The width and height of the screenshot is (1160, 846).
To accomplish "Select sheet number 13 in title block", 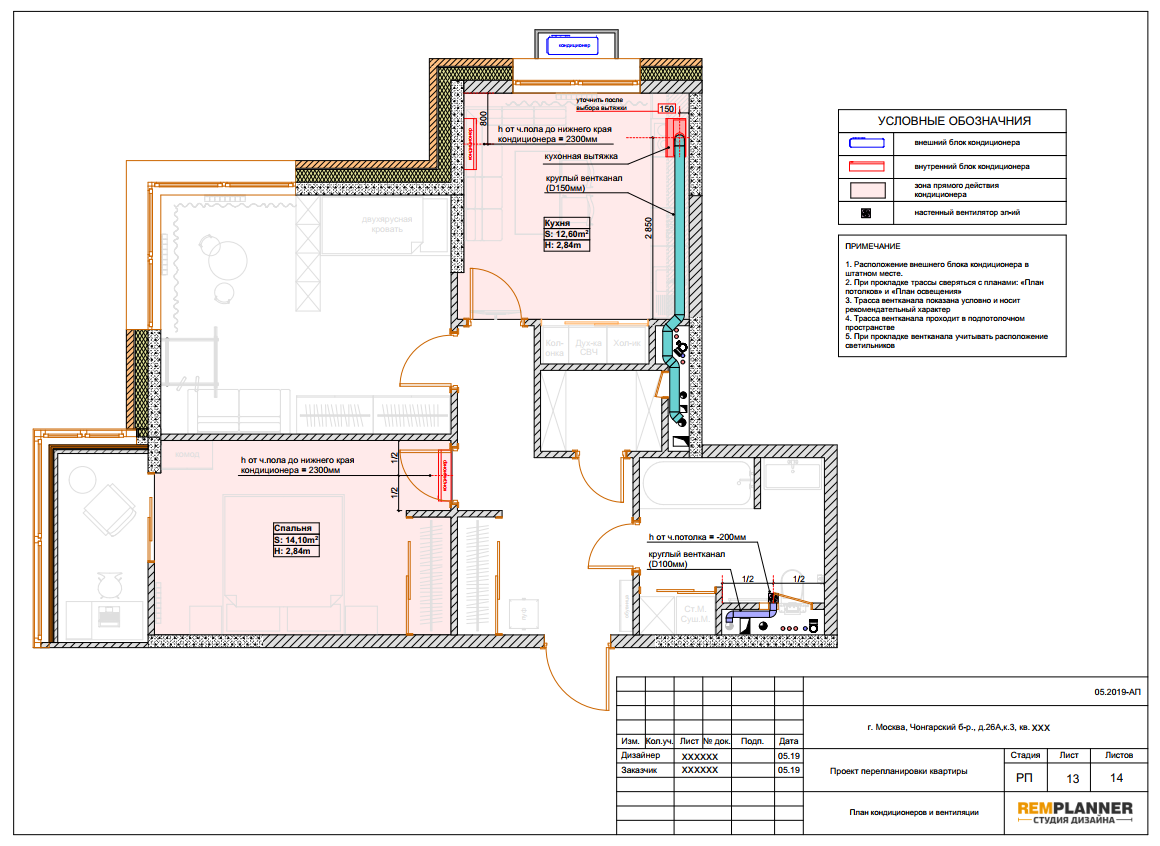I will click(1073, 778).
